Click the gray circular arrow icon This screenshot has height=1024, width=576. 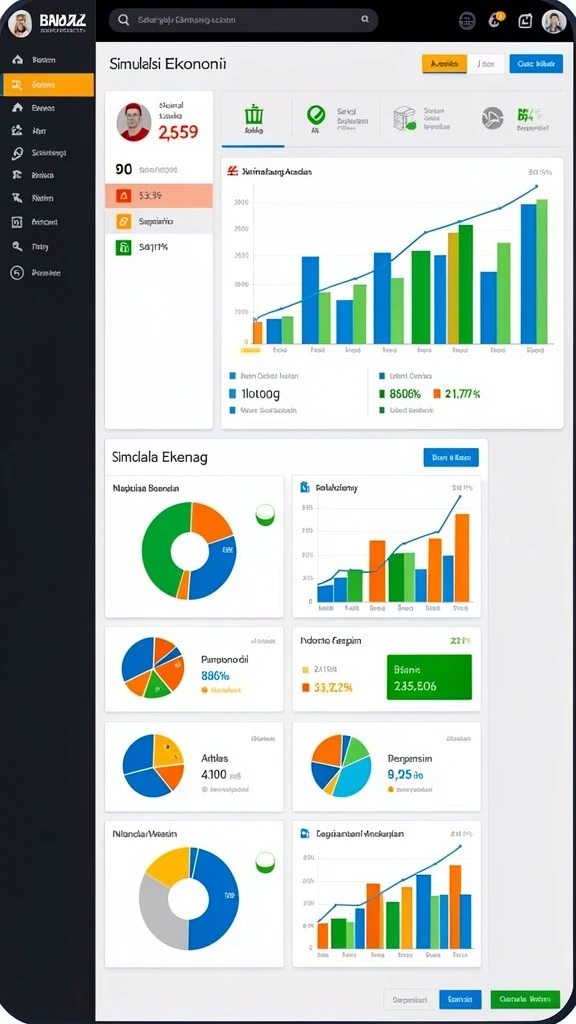click(x=492, y=118)
